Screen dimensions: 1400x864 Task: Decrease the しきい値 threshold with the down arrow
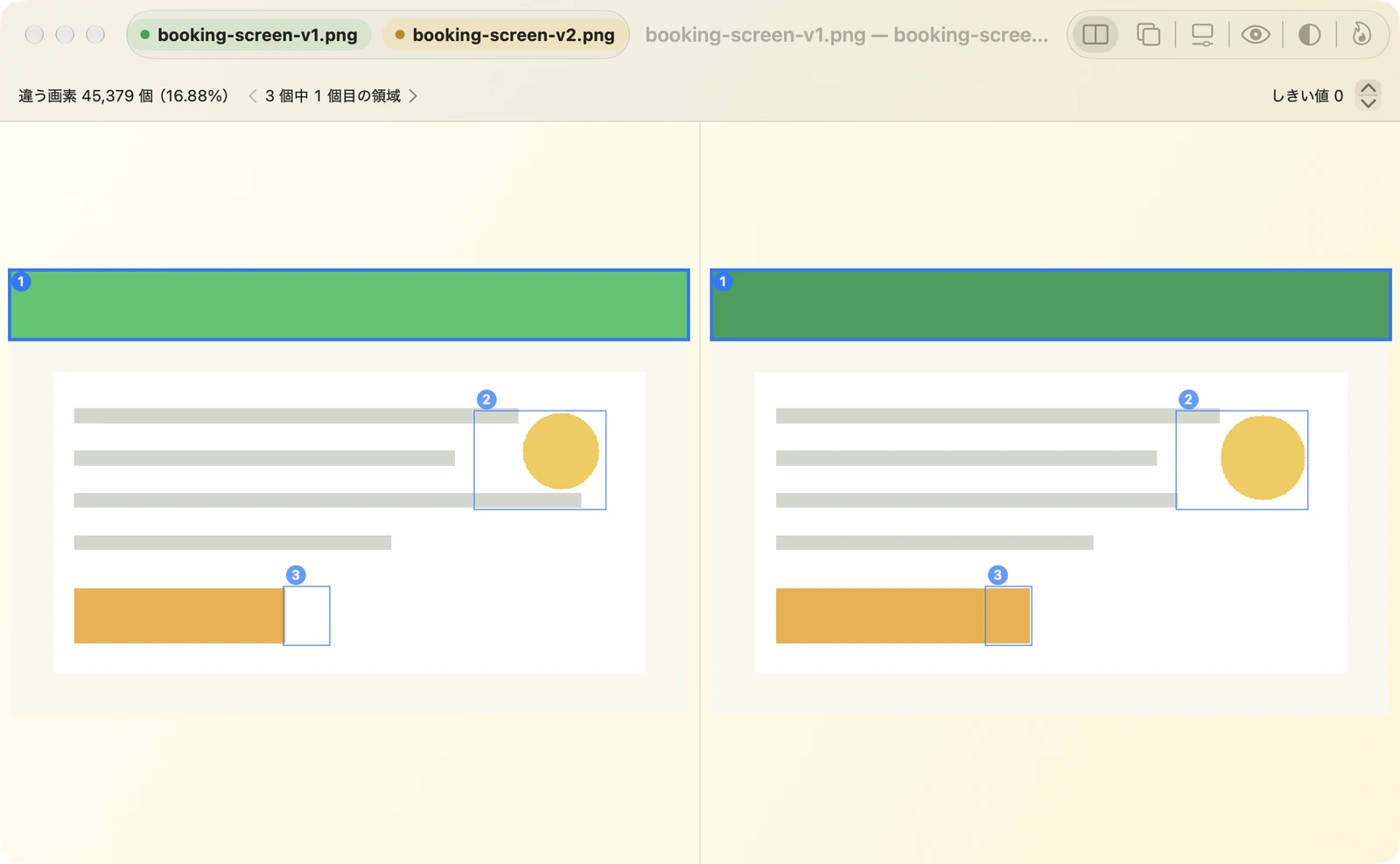click(x=1368, y=102)
